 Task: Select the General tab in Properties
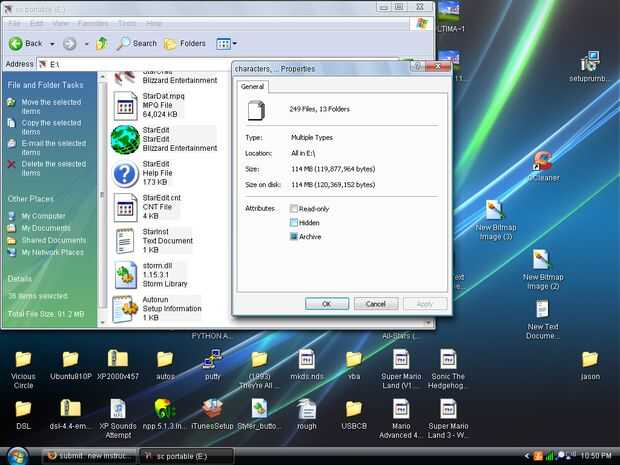[252, 87]
